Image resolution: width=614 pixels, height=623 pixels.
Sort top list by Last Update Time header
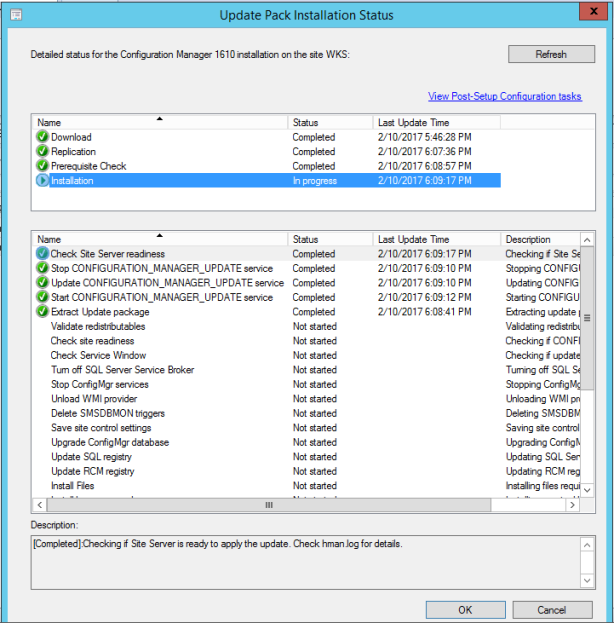click(437, 122)
